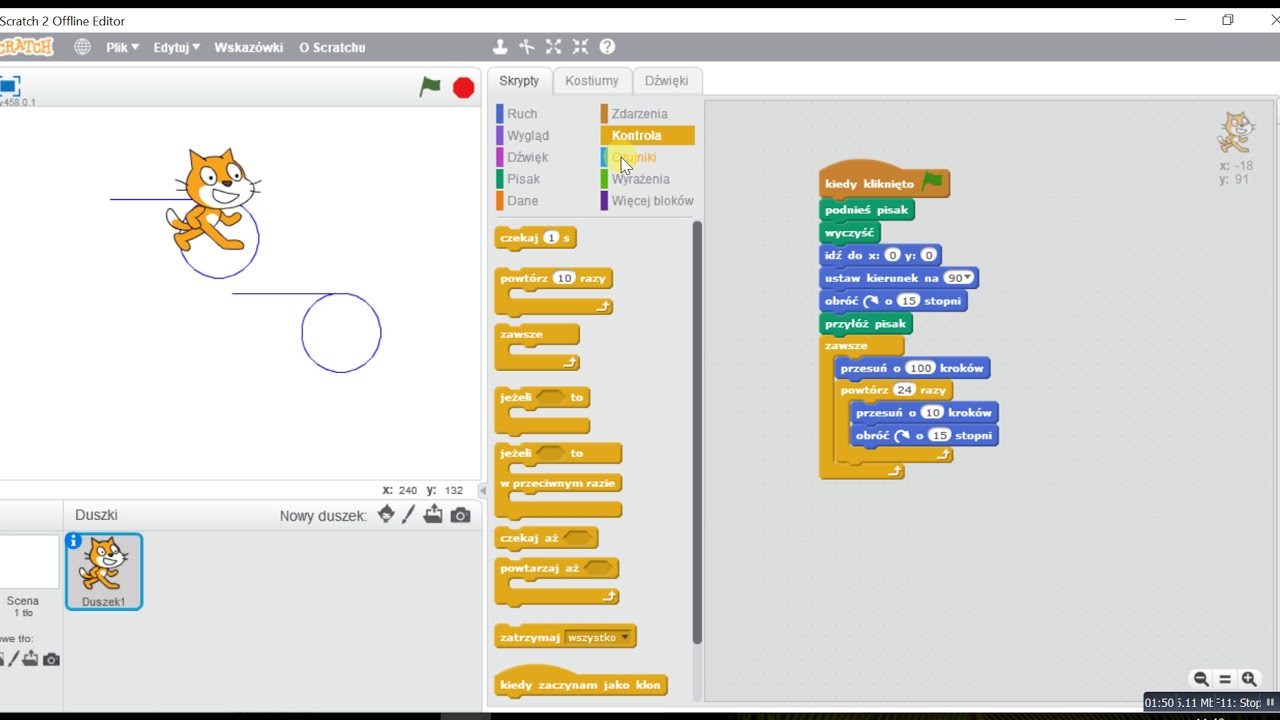Image resolution: width=1280 pixels, height=720 pixels.
Task: Open the language globe menu
Action: pyautogui.click(x=82, y=47)
